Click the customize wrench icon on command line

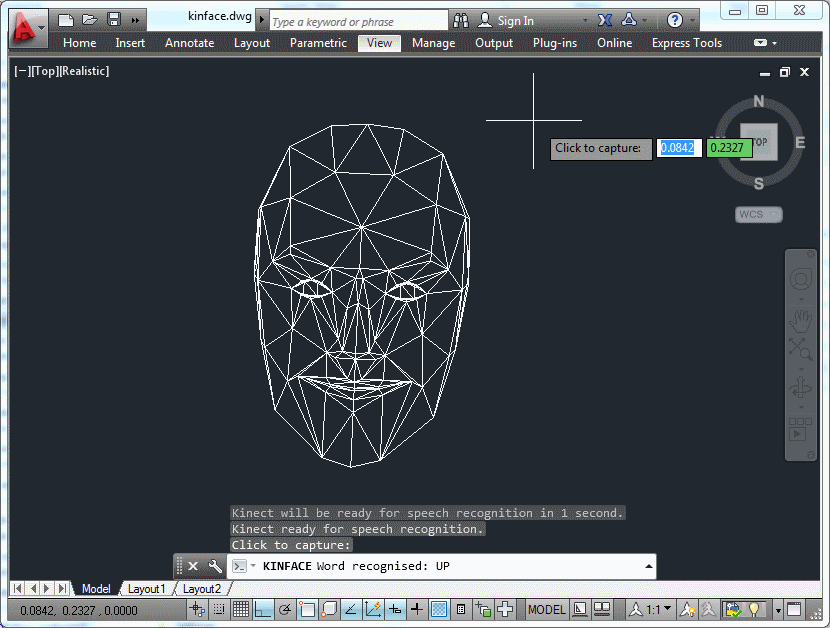point(214,566)
